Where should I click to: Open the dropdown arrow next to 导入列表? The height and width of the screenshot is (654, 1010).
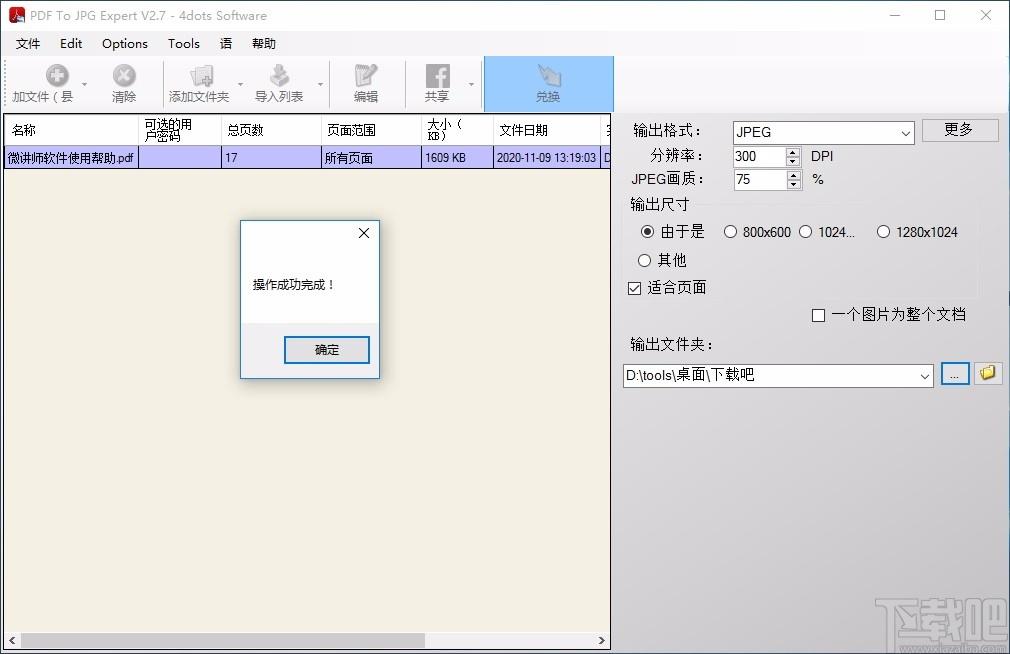click(320, 84)
